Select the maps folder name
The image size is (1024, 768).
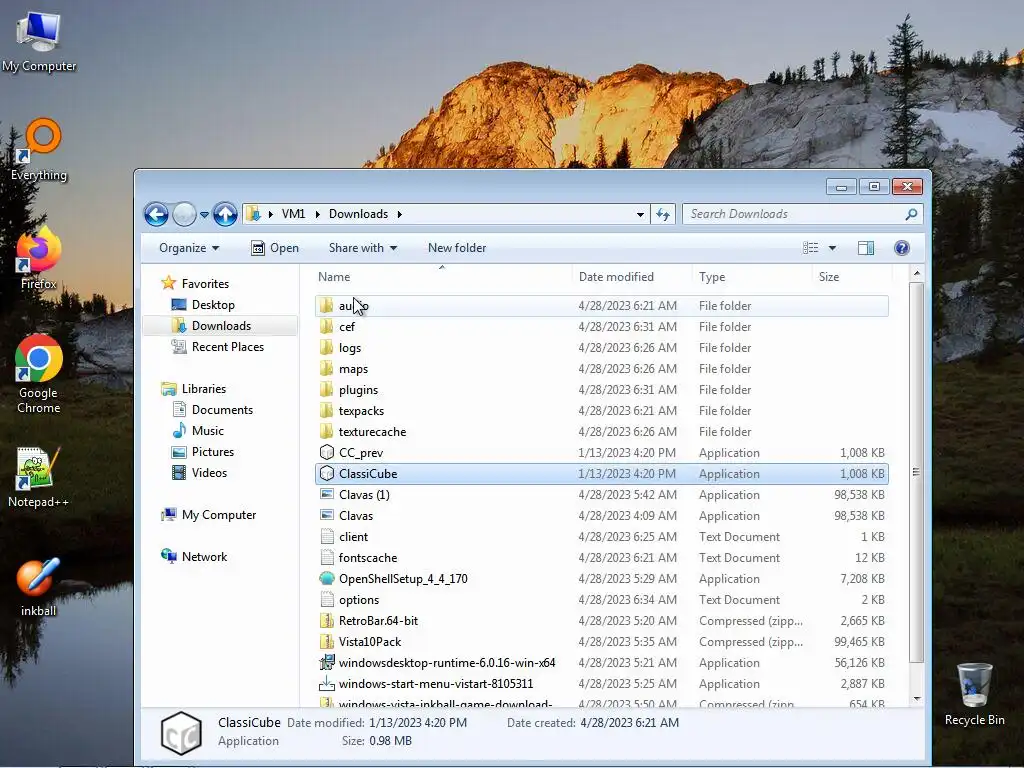[x=353, y=369]
